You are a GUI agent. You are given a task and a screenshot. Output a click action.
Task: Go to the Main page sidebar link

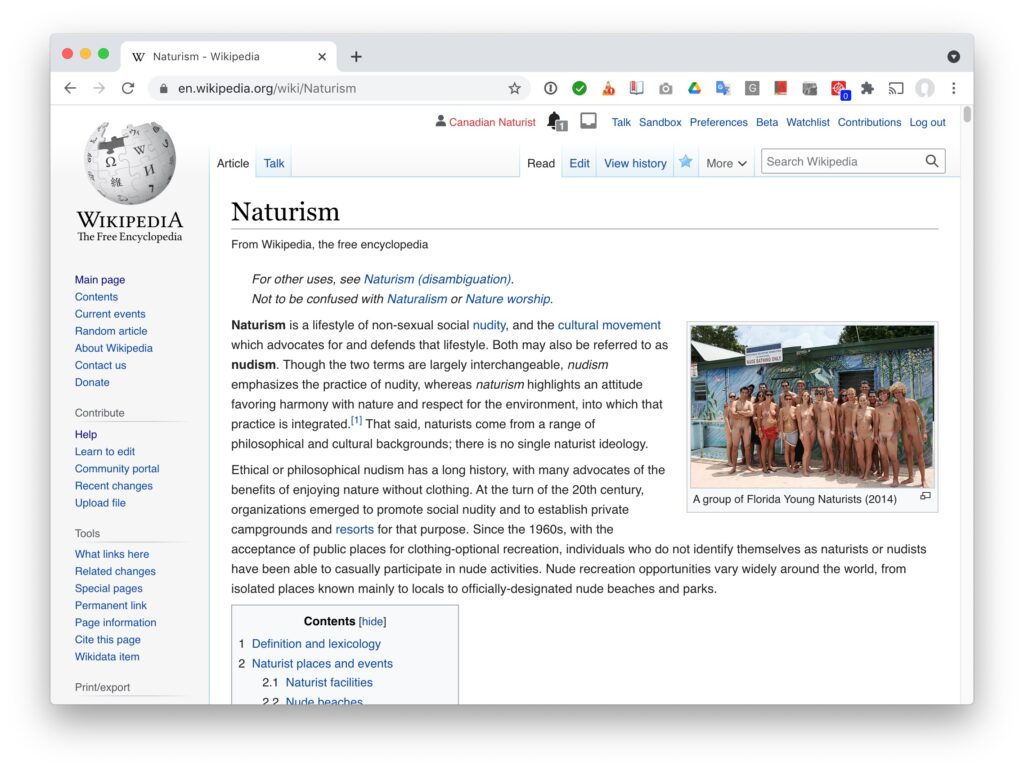click(x=100, y=279)
